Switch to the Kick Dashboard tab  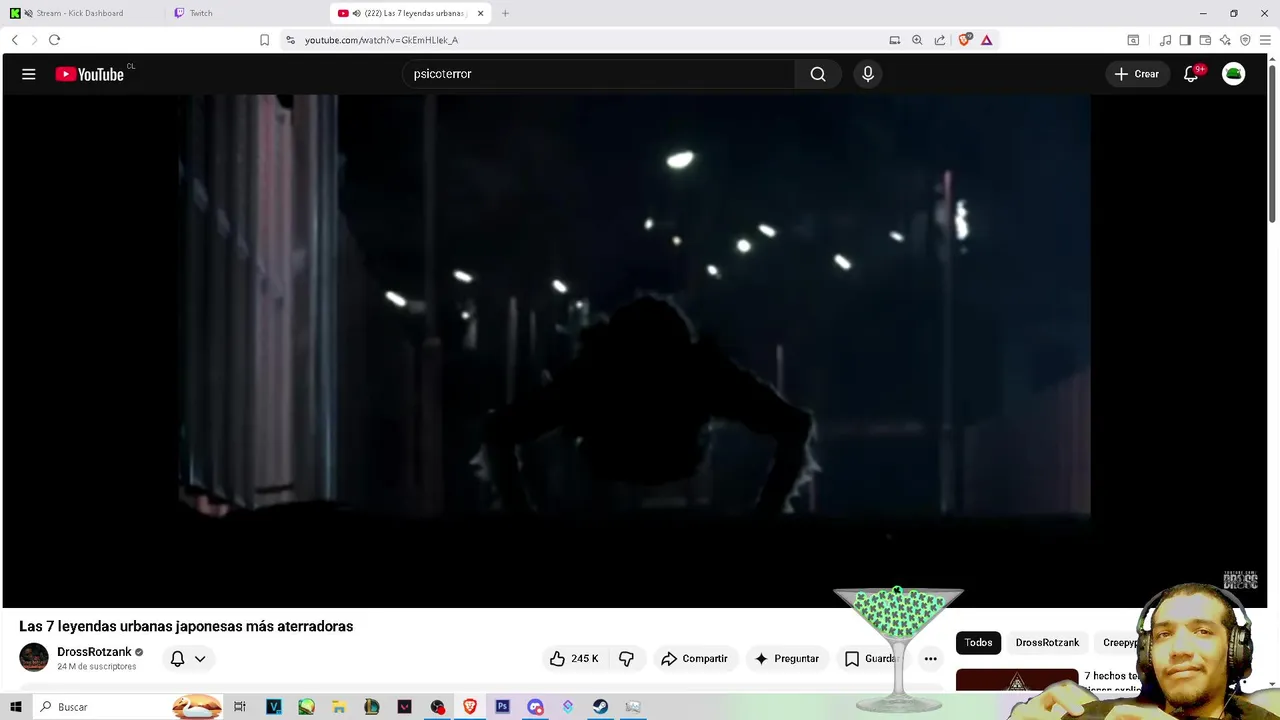(x=79, y=13)
